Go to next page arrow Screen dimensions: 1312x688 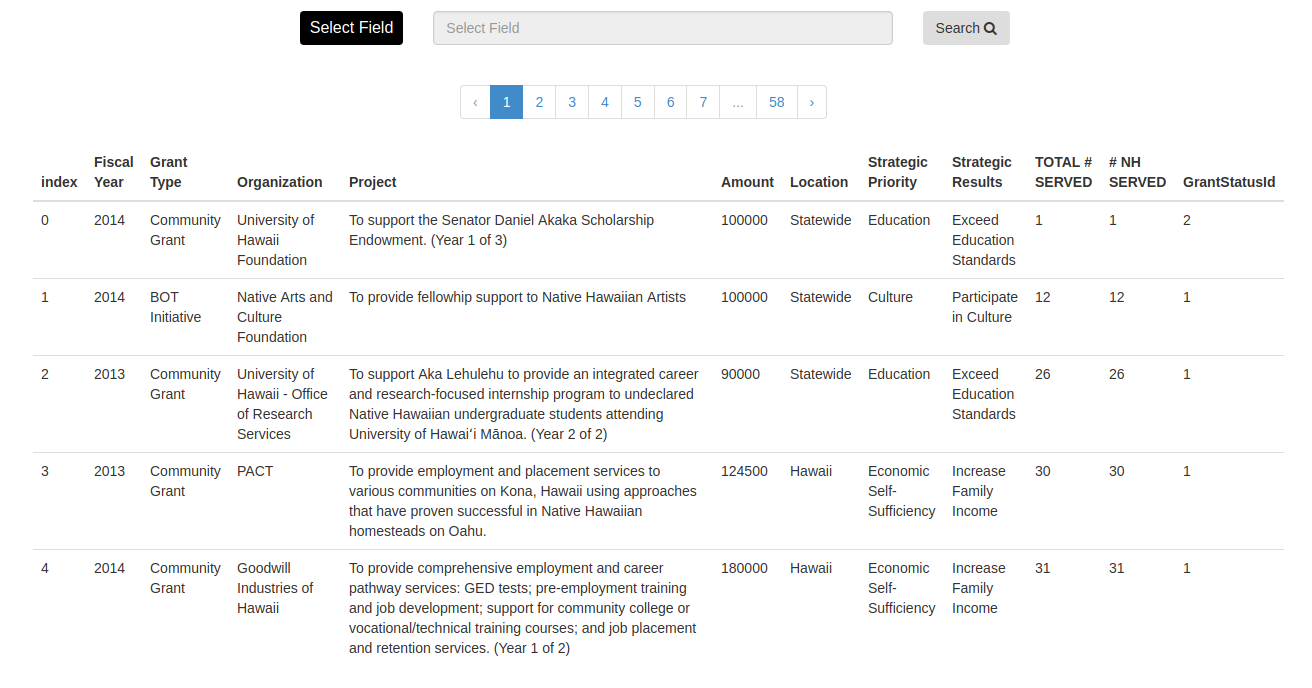(x=811, y=102)
